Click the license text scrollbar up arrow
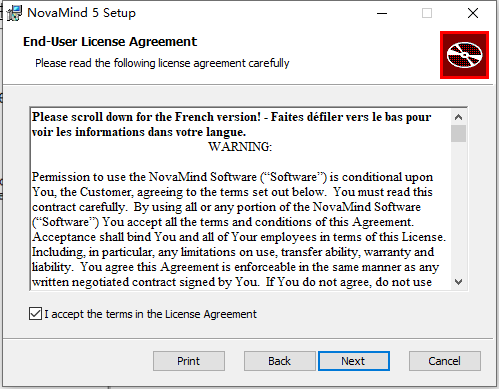 tap(458, 117)
